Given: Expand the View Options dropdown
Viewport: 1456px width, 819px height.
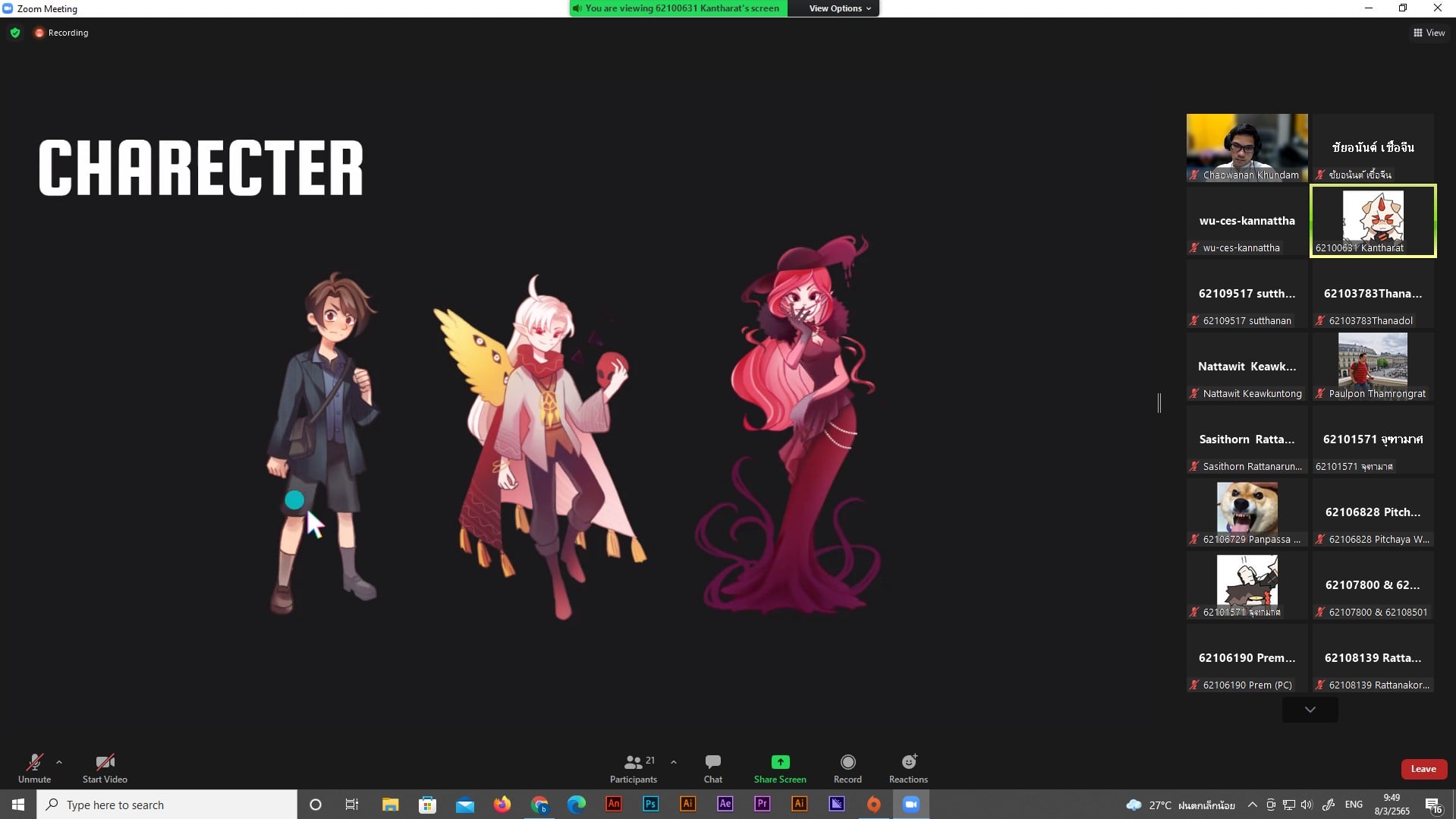Looking at the screenshot, I should click(x=839, y=8).
